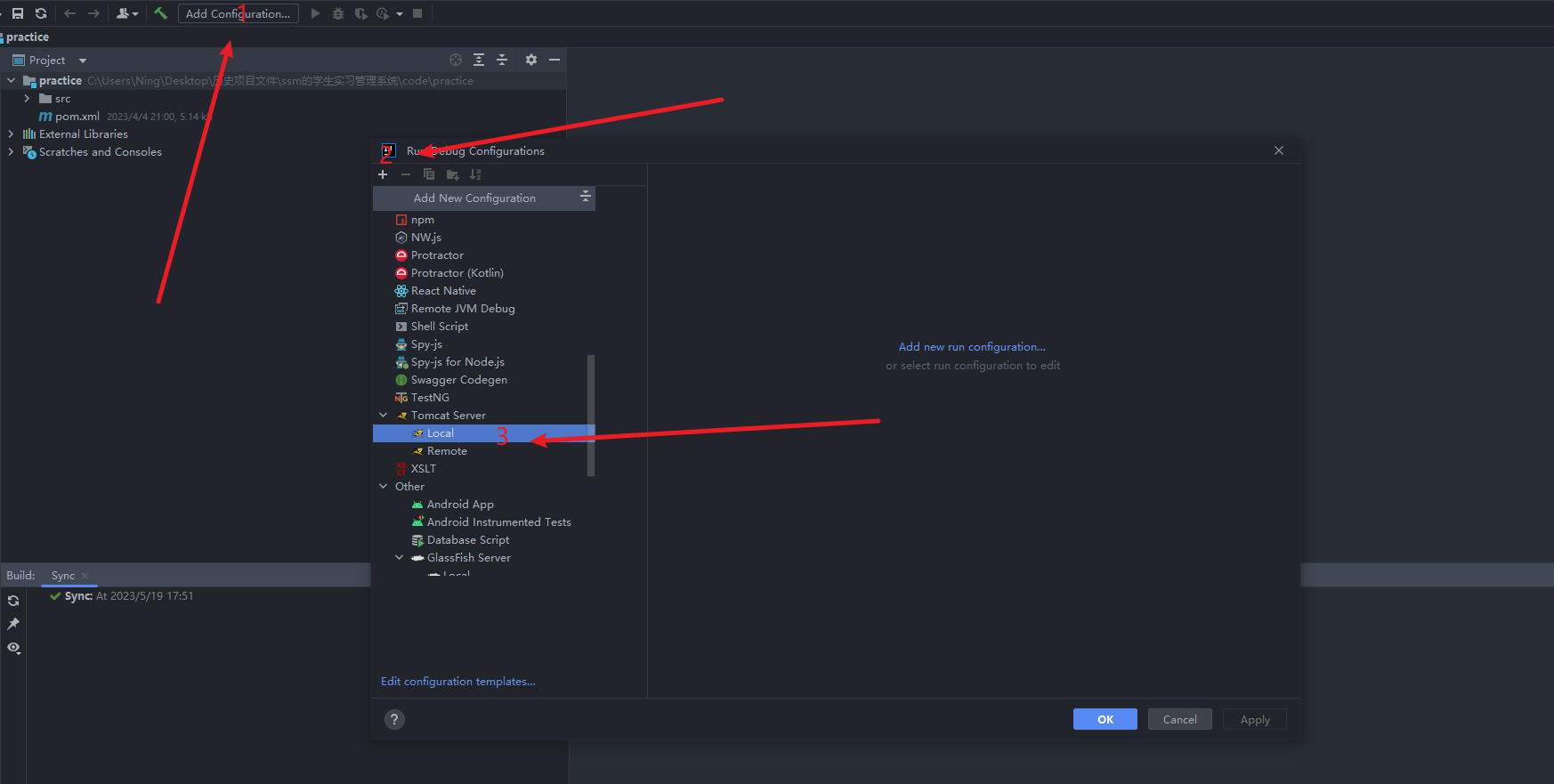Open the Edit configuration templates link
This screenshot has height=784, width=1554.
click(x=457, y=682)
